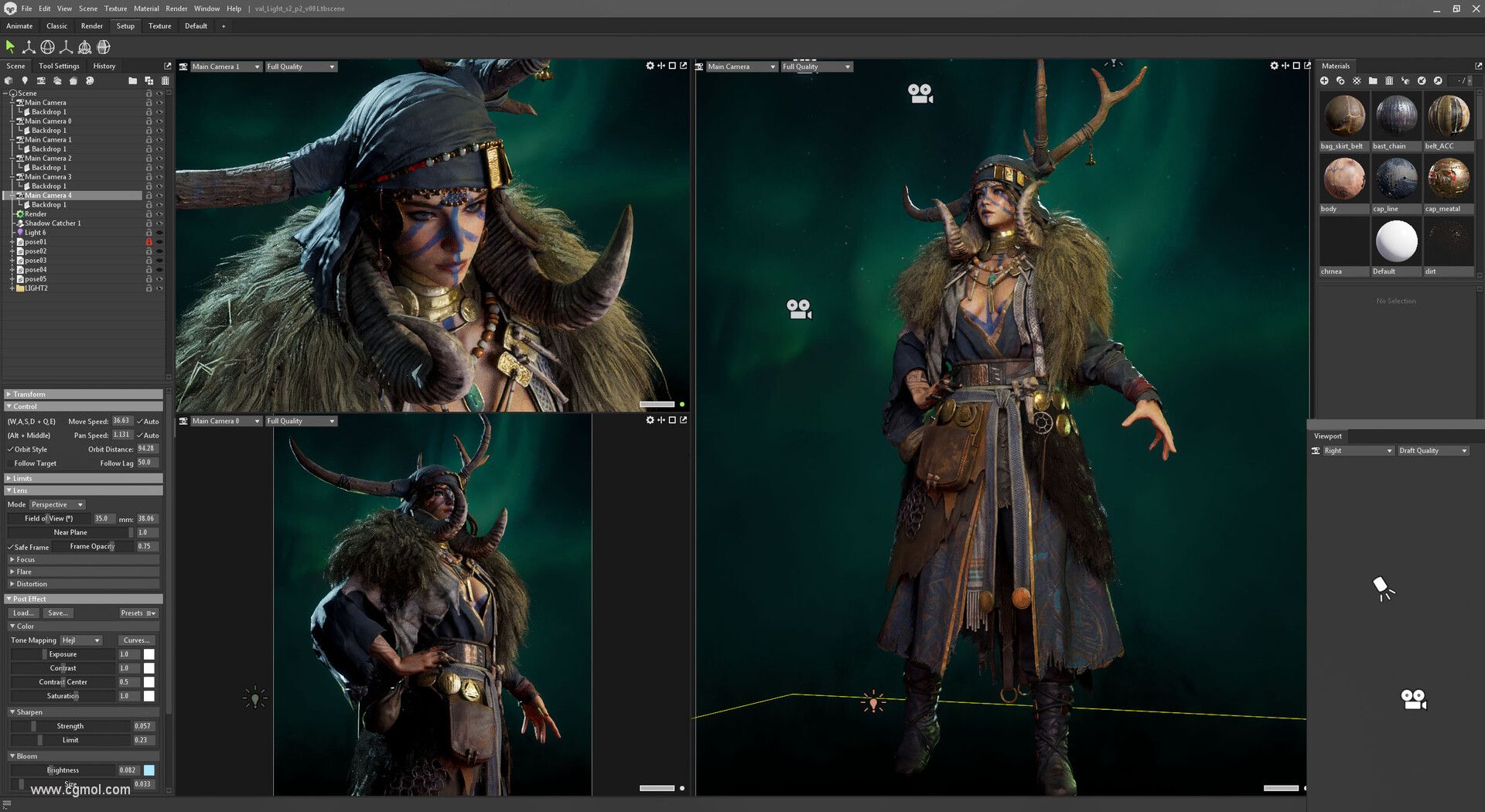Open the Material menu
The image size is (1485, 812).
146,9
